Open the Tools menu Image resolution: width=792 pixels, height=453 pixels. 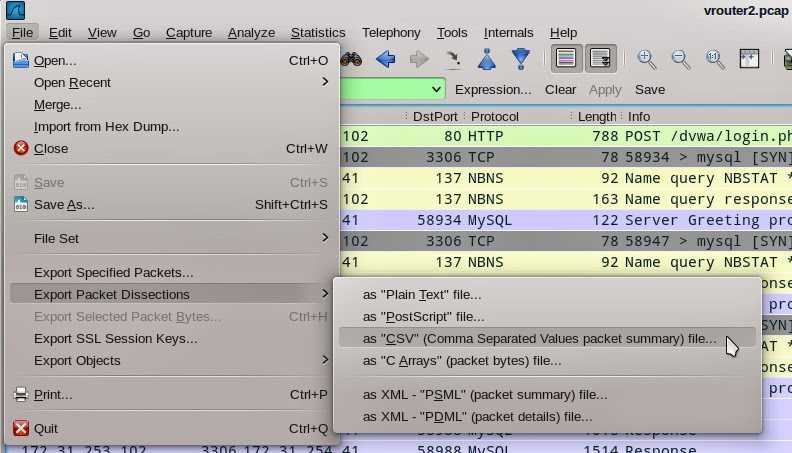point(452,32)
